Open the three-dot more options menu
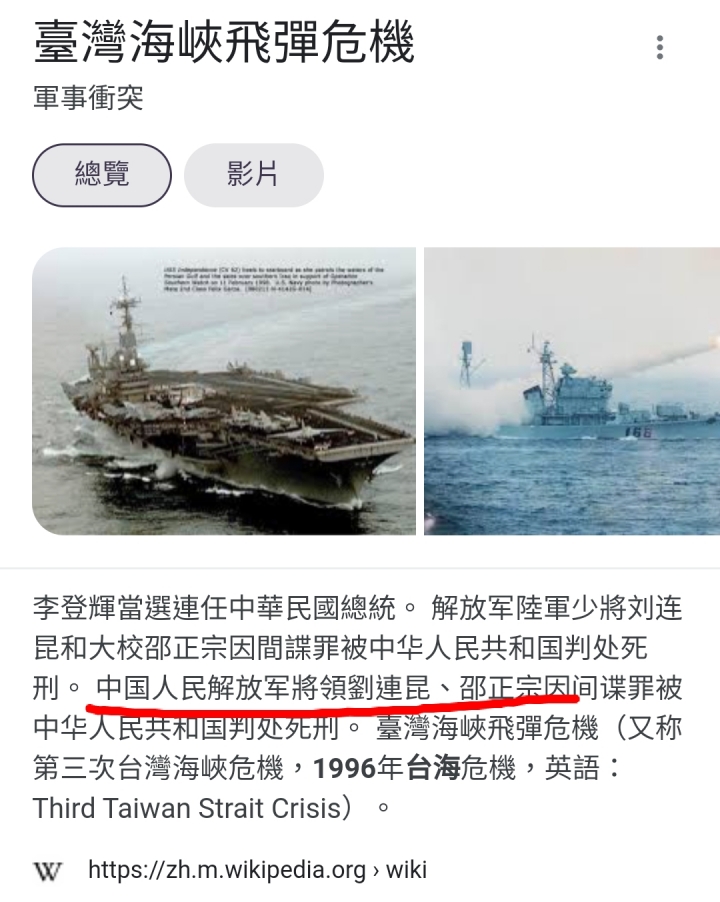Image resolution: width=720 pixels, height=902 pixels. pos(660,47)
